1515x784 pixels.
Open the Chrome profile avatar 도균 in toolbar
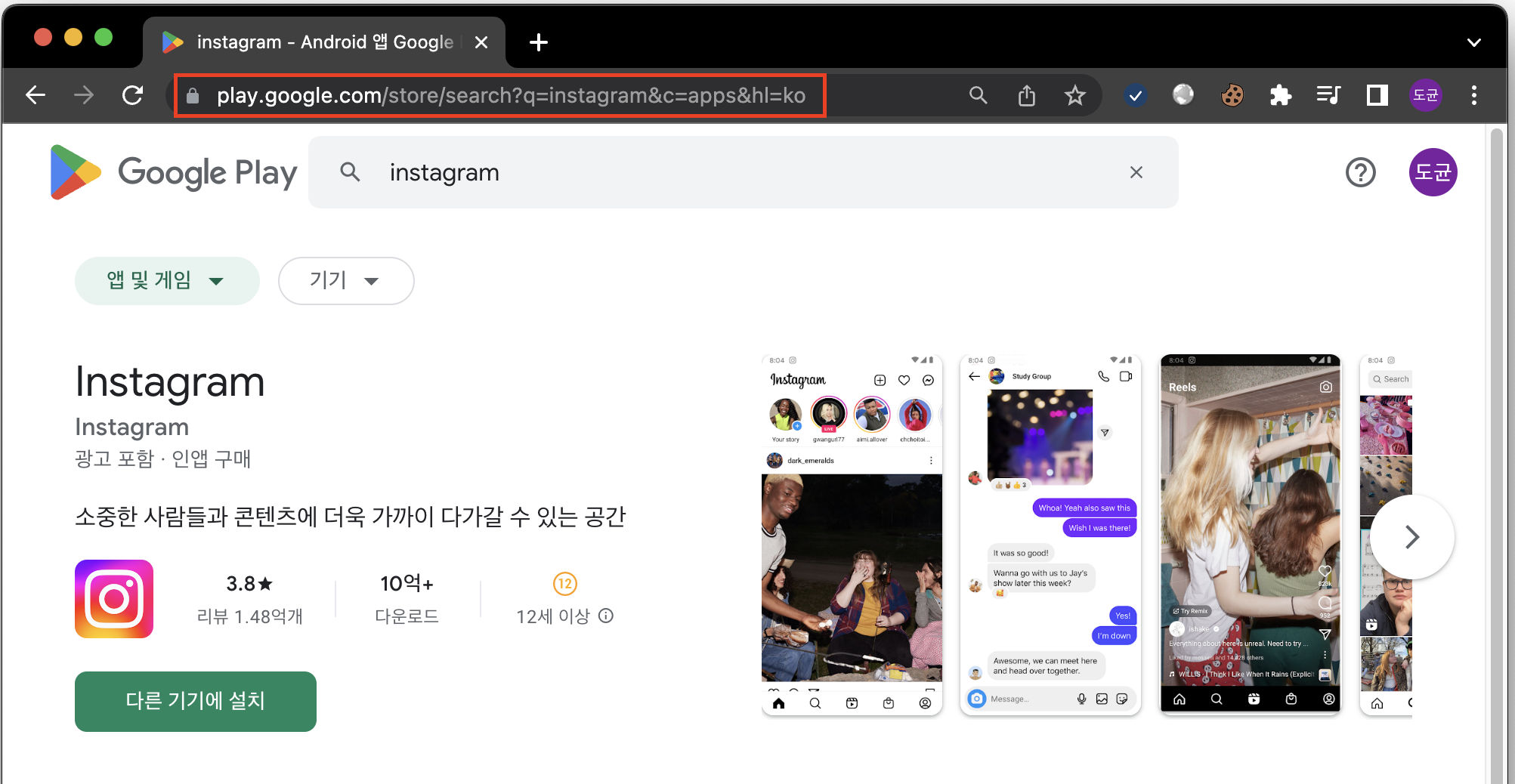[1426, 95]
